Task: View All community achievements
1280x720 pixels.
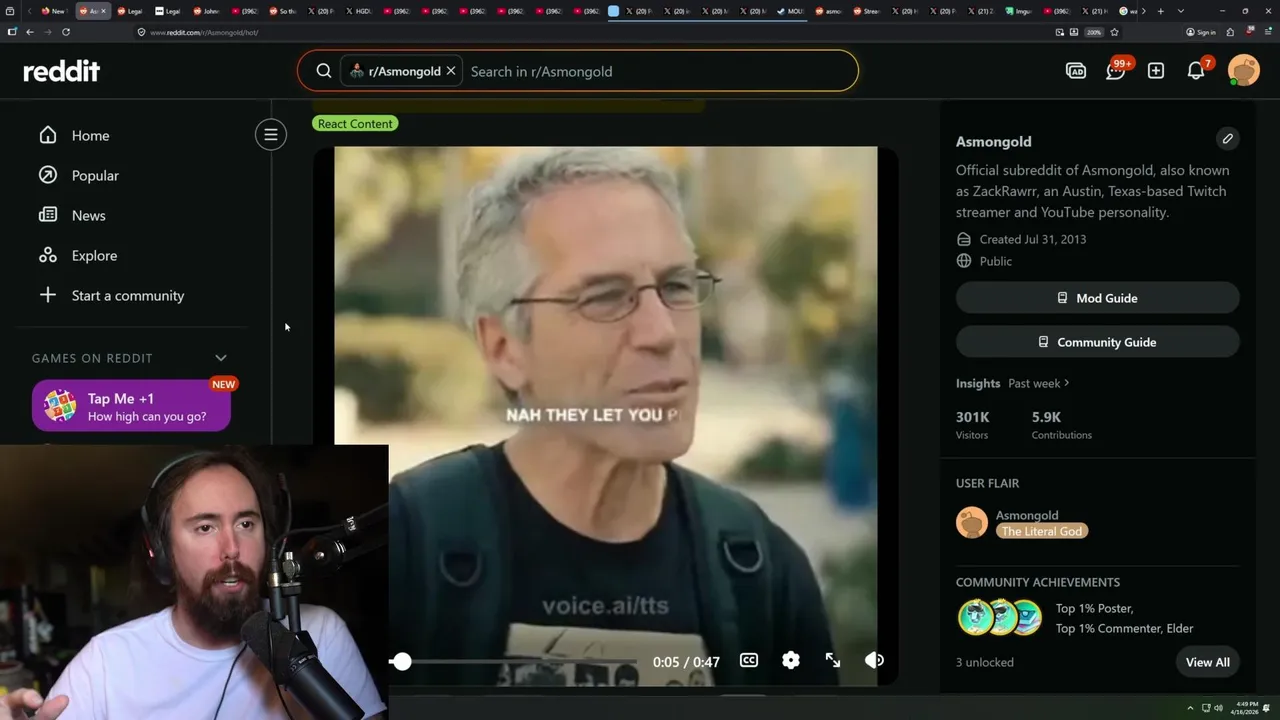Action: pos(1207,662)
